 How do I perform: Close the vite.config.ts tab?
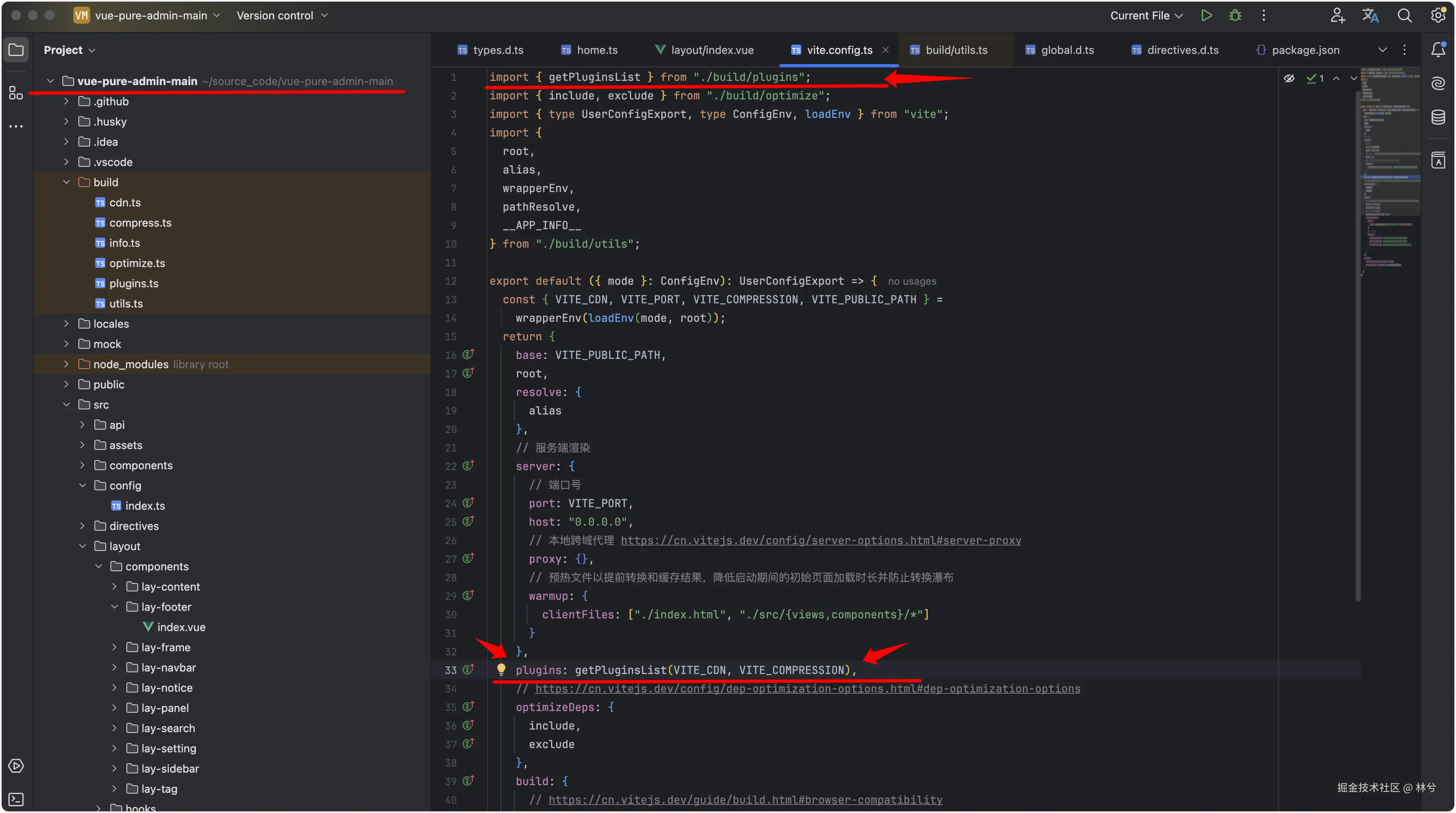886,50
